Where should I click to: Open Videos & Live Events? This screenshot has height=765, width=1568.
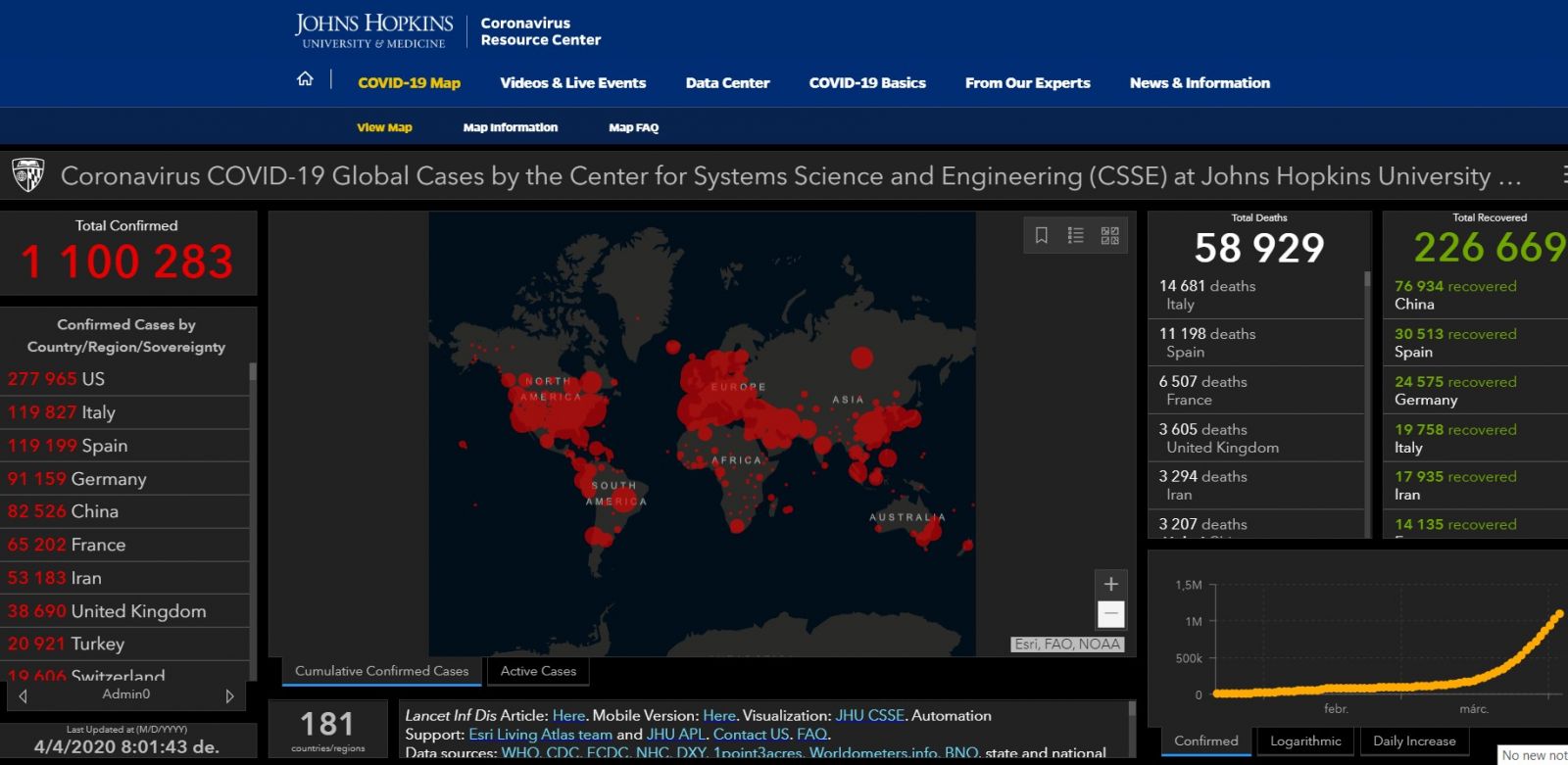point(572,83)
